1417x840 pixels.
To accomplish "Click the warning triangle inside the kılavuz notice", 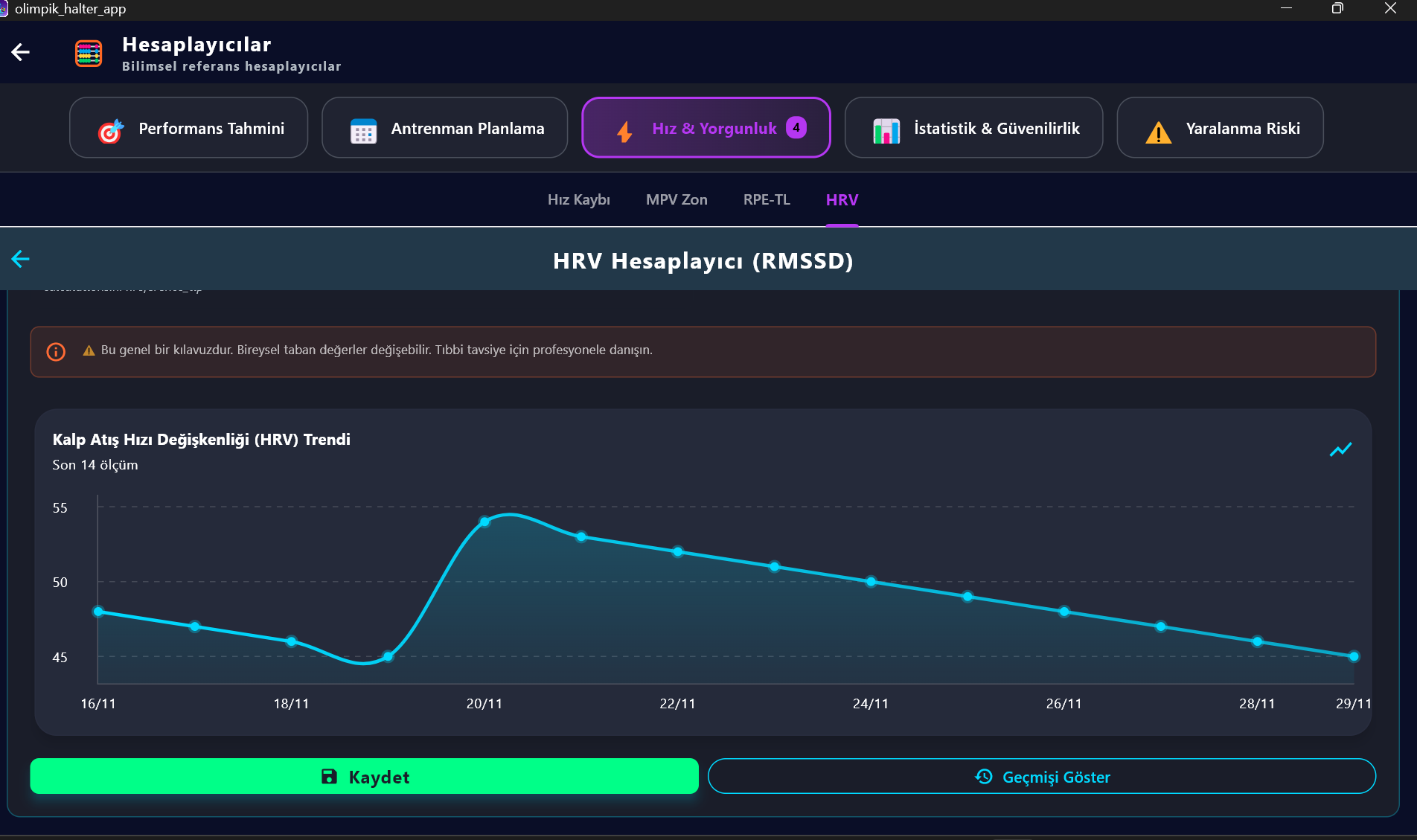I will click(89, 350).
